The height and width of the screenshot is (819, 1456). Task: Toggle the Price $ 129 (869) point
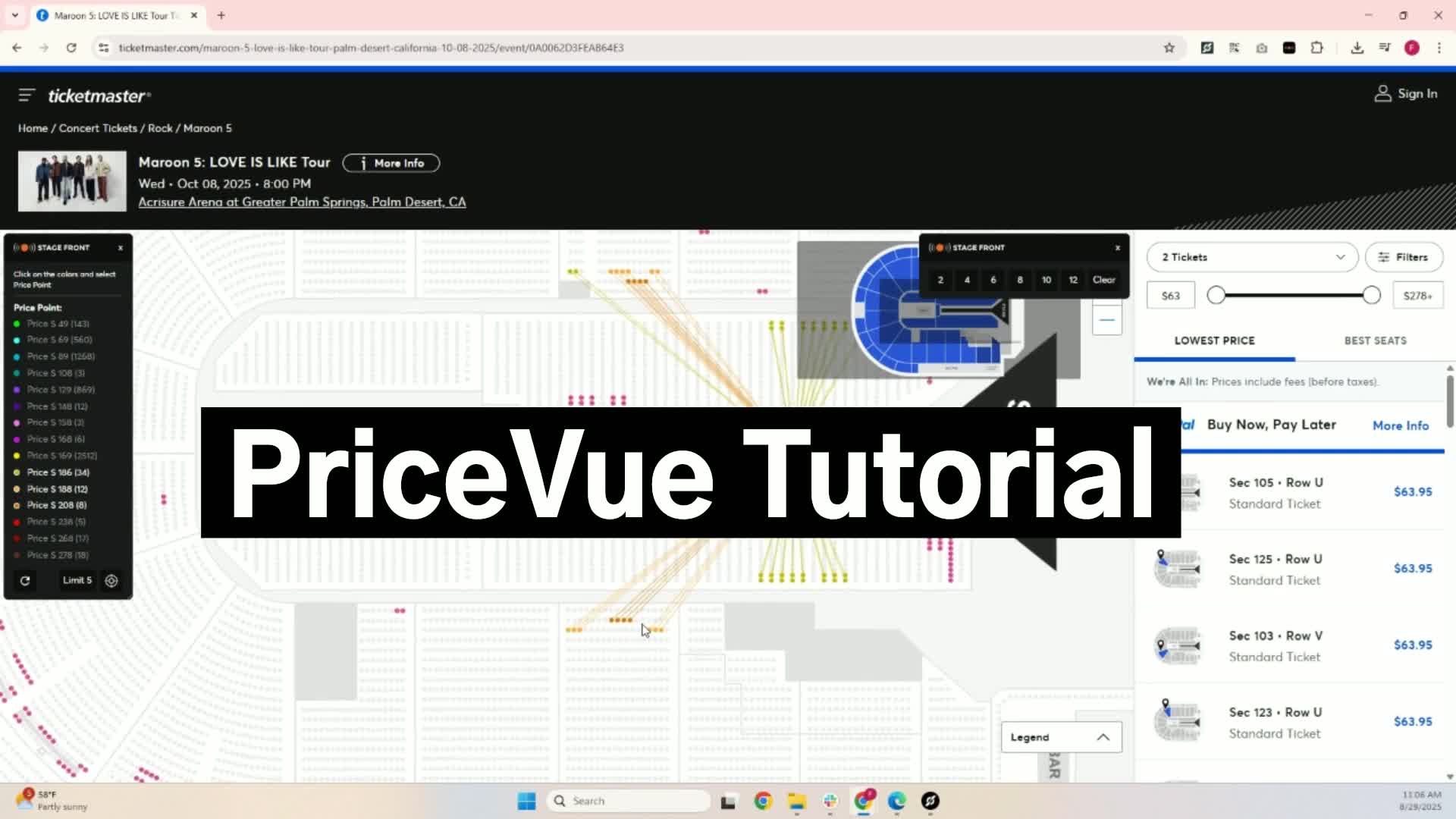pos(54,390)
